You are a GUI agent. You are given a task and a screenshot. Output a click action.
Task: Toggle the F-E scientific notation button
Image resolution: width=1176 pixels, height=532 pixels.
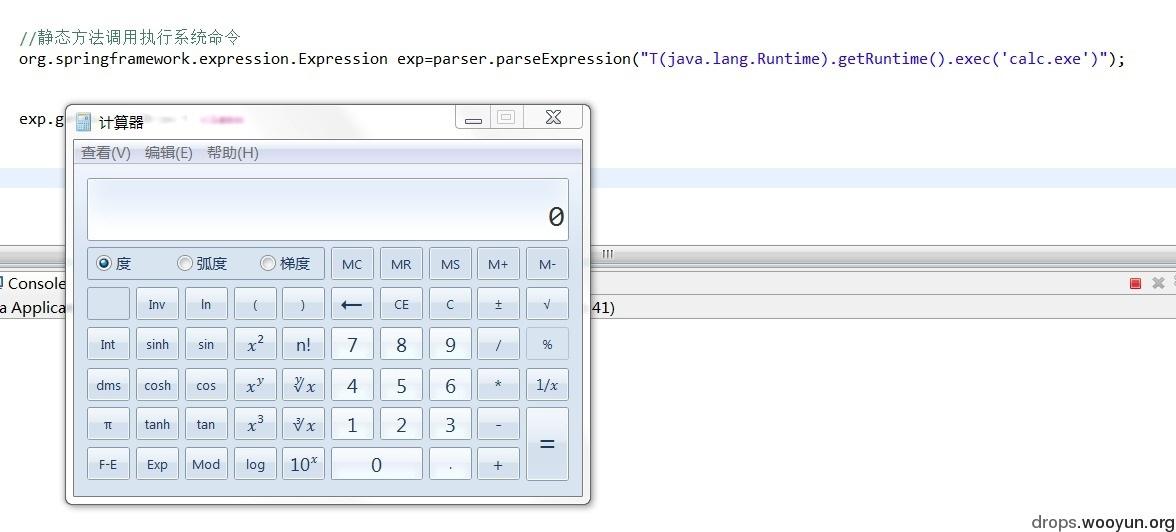(108, 464)
